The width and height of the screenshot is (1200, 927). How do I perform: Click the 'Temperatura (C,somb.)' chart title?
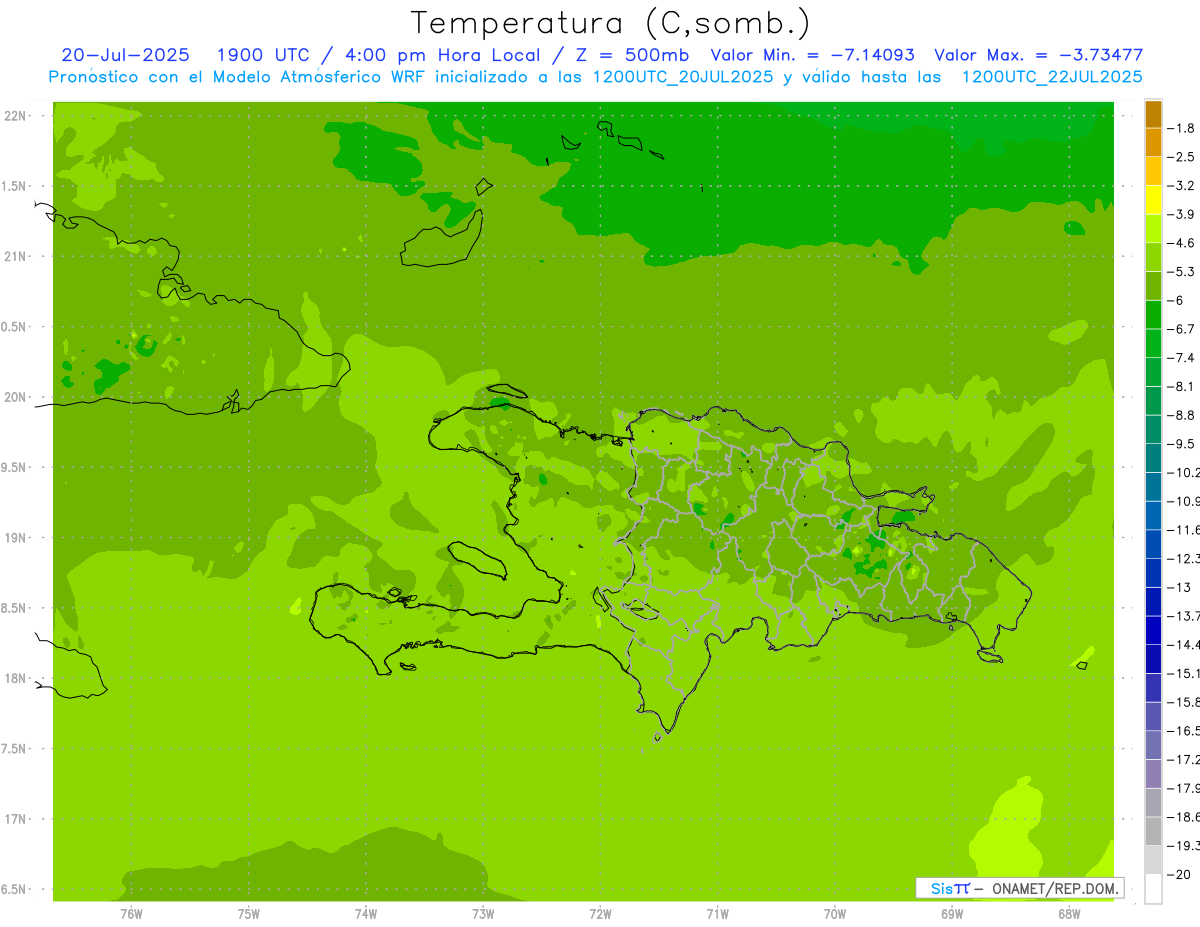click(x=611, y=23)
